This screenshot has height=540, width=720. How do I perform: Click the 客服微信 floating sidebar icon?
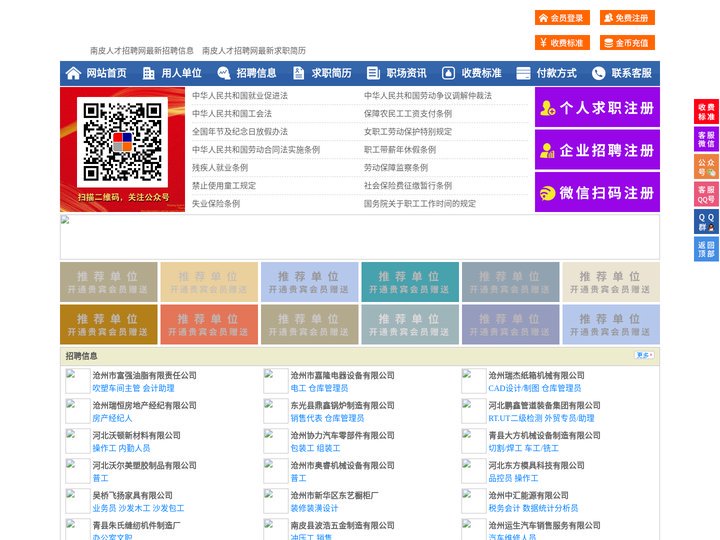706,139
